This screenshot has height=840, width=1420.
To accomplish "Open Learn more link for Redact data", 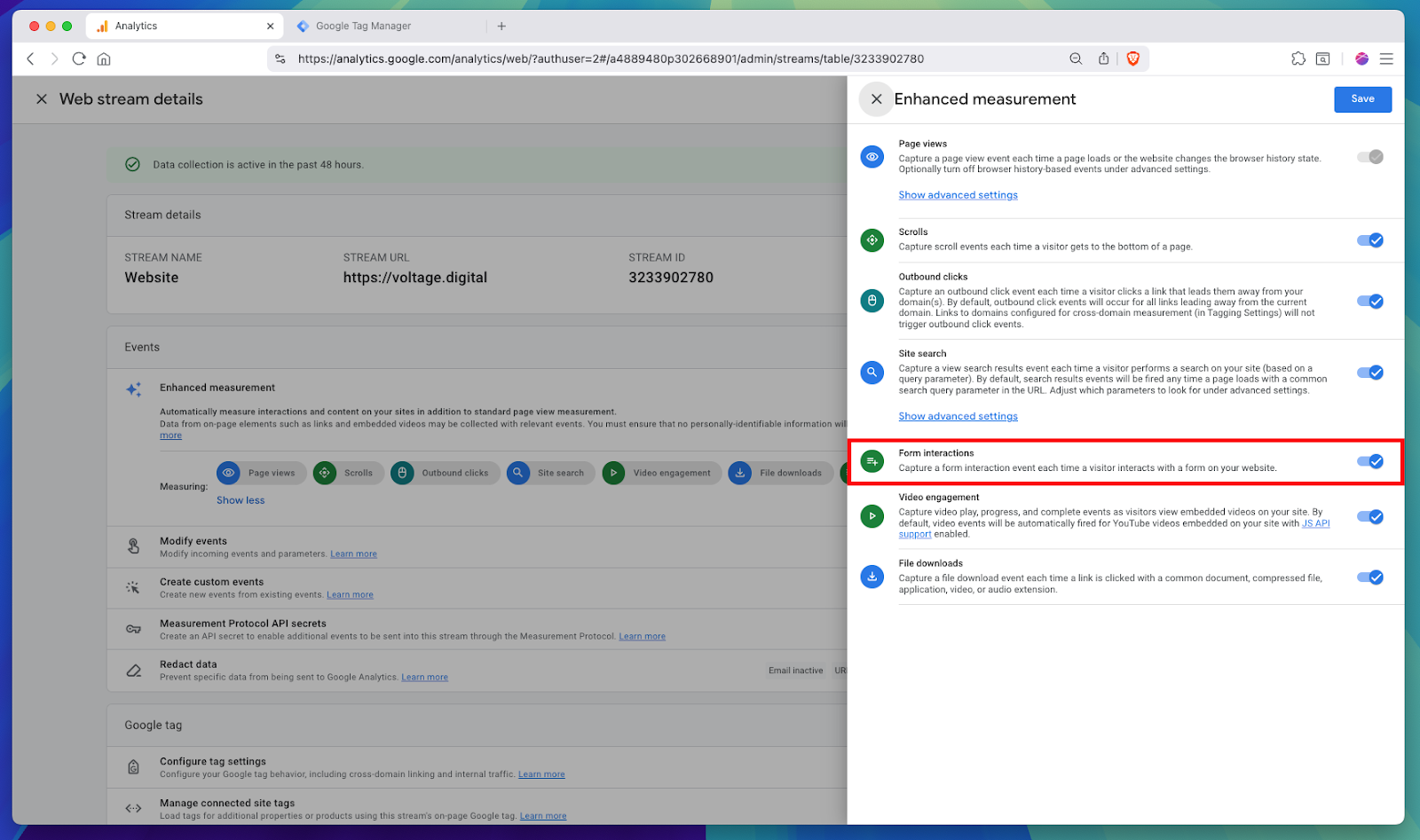I will [424, 678].
